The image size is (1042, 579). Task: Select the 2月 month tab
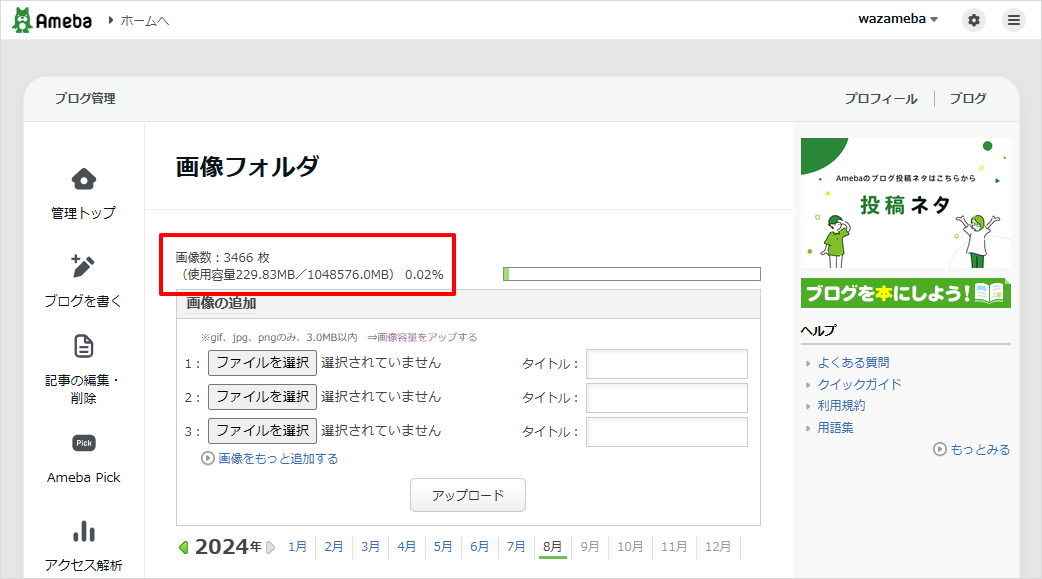(x=334, y=546)
